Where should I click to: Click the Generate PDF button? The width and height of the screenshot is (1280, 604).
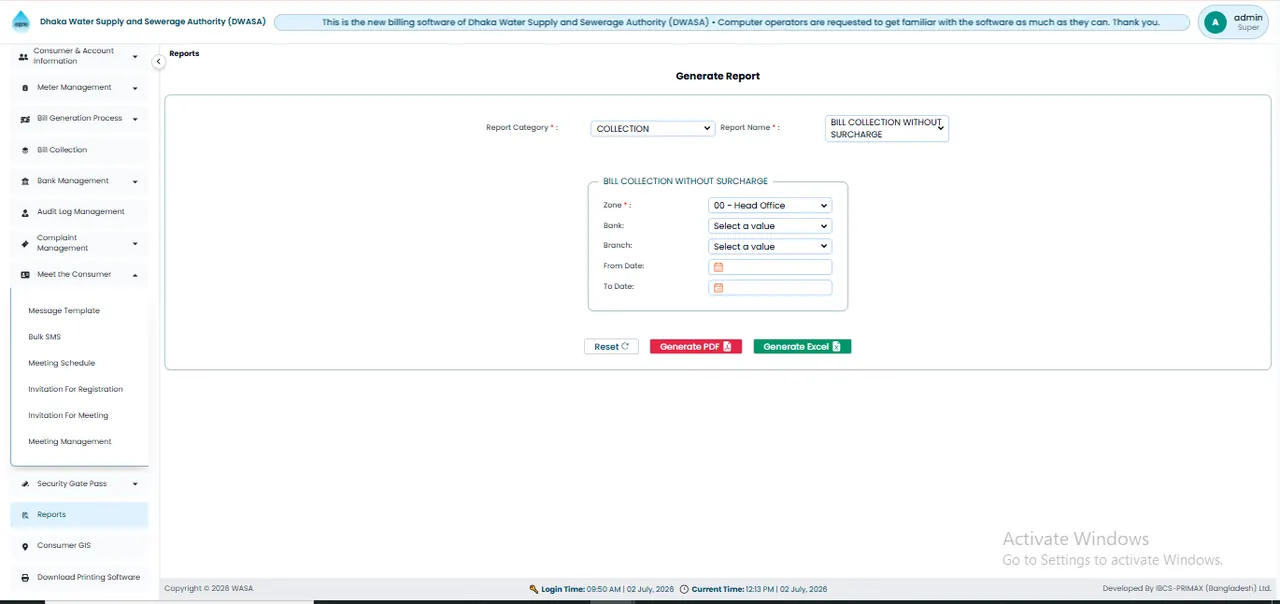[x=696, y=347]
